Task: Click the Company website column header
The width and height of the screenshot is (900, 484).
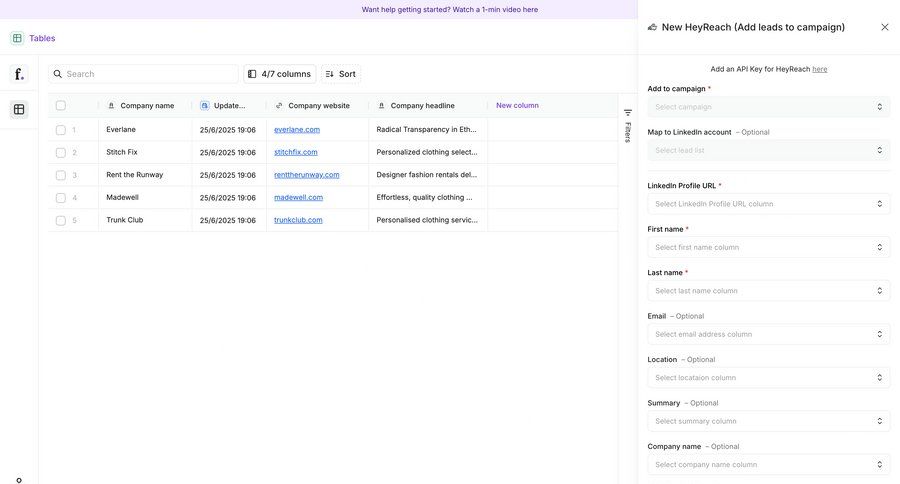Action: (317, 106)
